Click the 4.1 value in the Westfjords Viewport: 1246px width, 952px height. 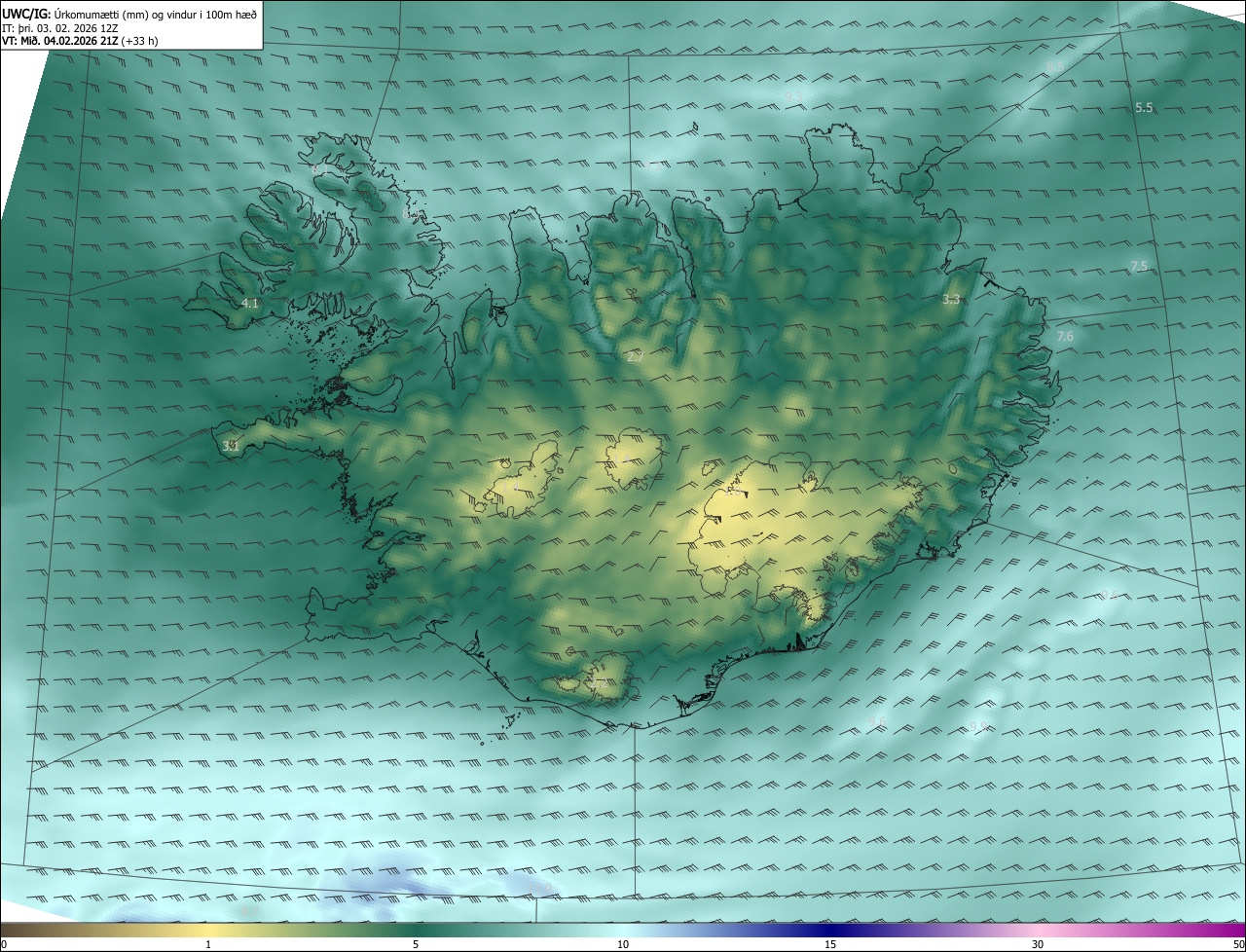[x=250, y=304]
